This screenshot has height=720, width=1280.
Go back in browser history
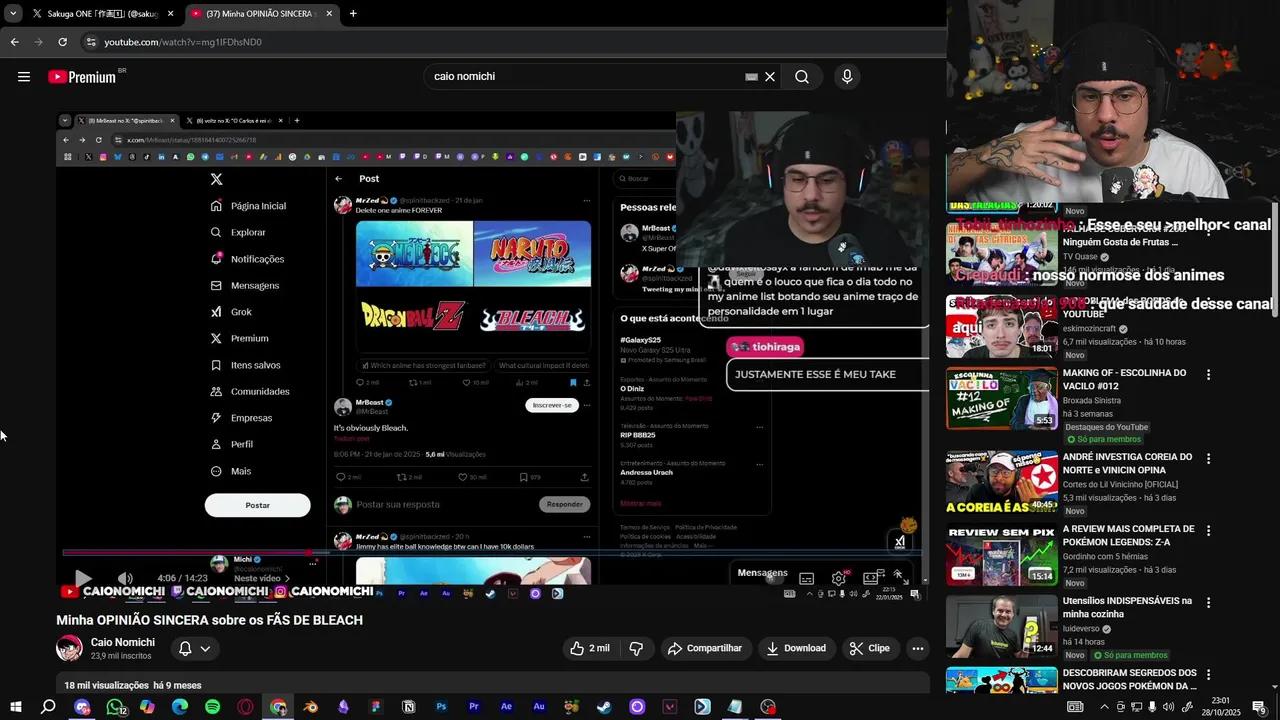point(14,42)
